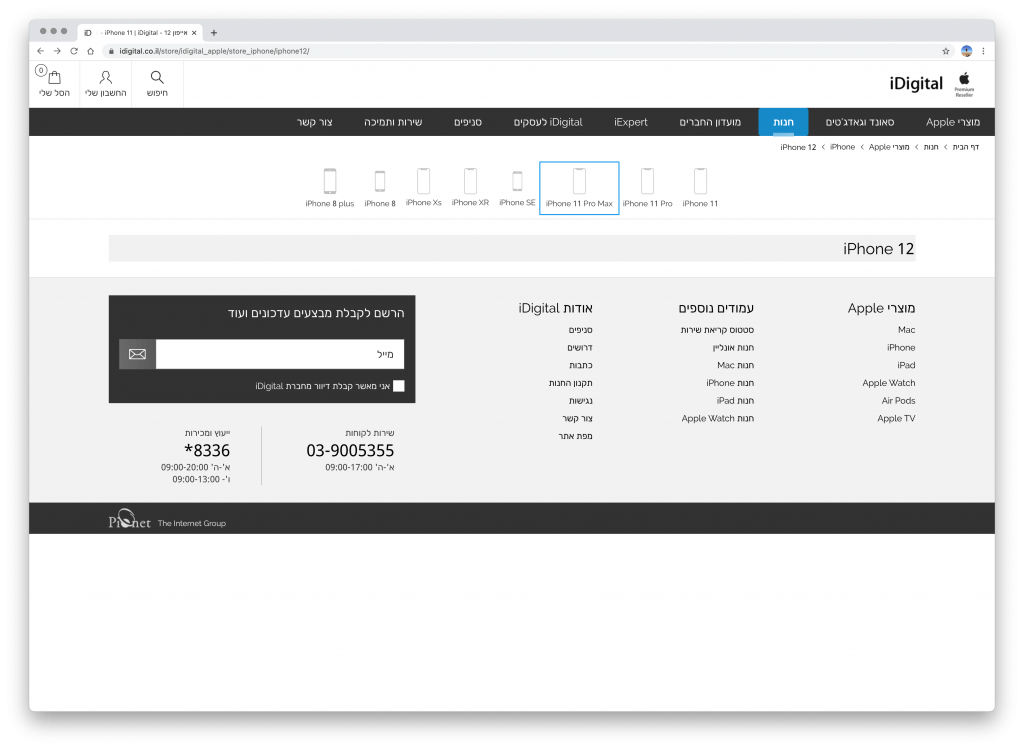Close the iPhone 11 iDigital tab

tap(194, 33)
